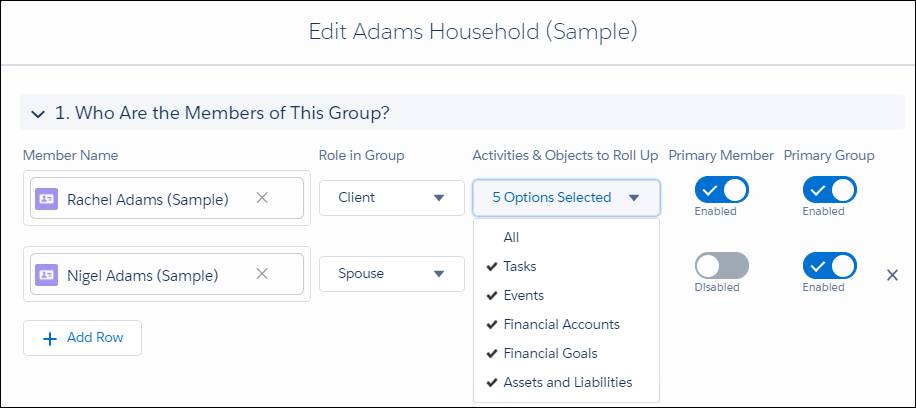Clear Rachel Adams member with X icon
The height and width of the screenshot is (408, 916).
tap(262, 198)
